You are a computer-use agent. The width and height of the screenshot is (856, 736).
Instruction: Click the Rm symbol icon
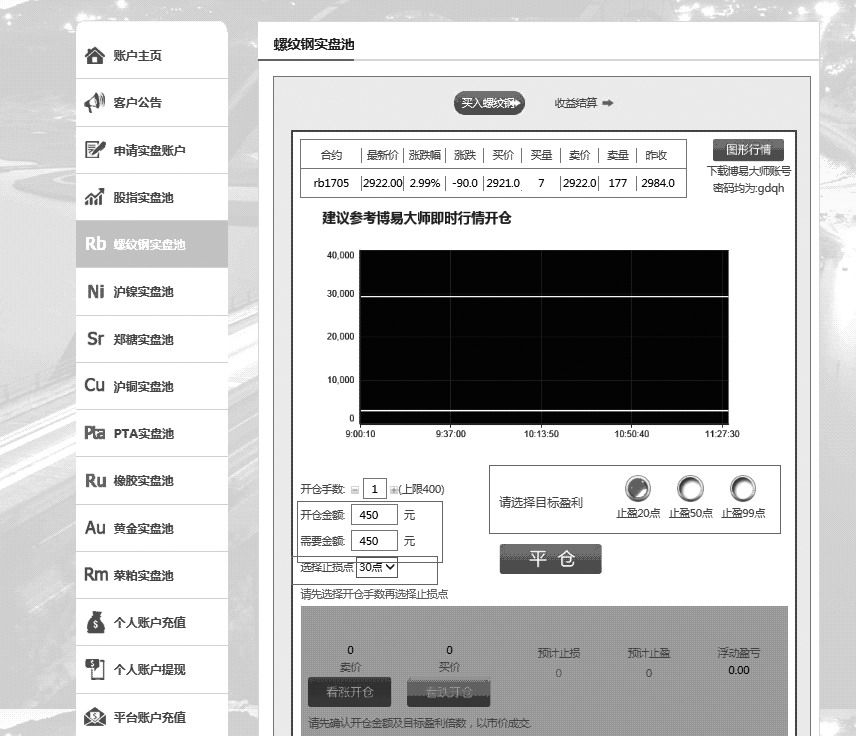point(96,574)
